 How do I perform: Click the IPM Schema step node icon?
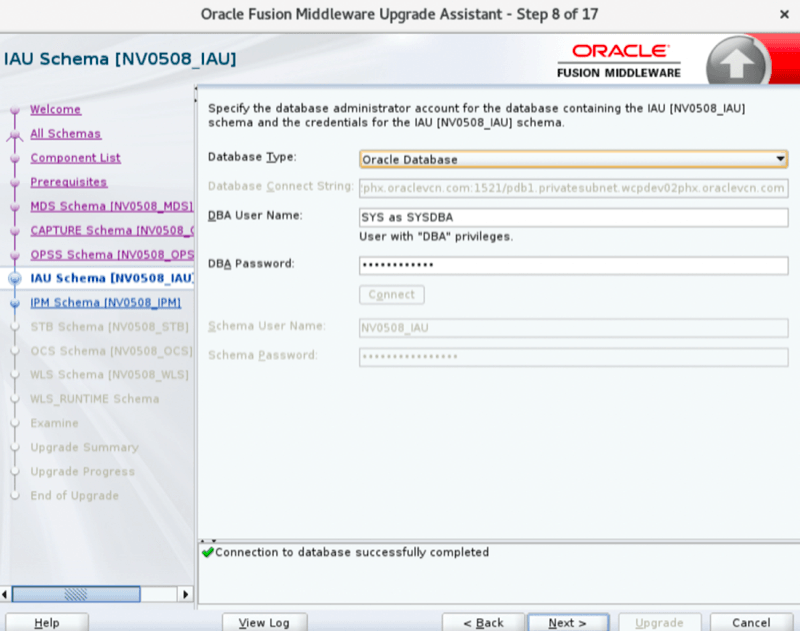click(15, 303)
